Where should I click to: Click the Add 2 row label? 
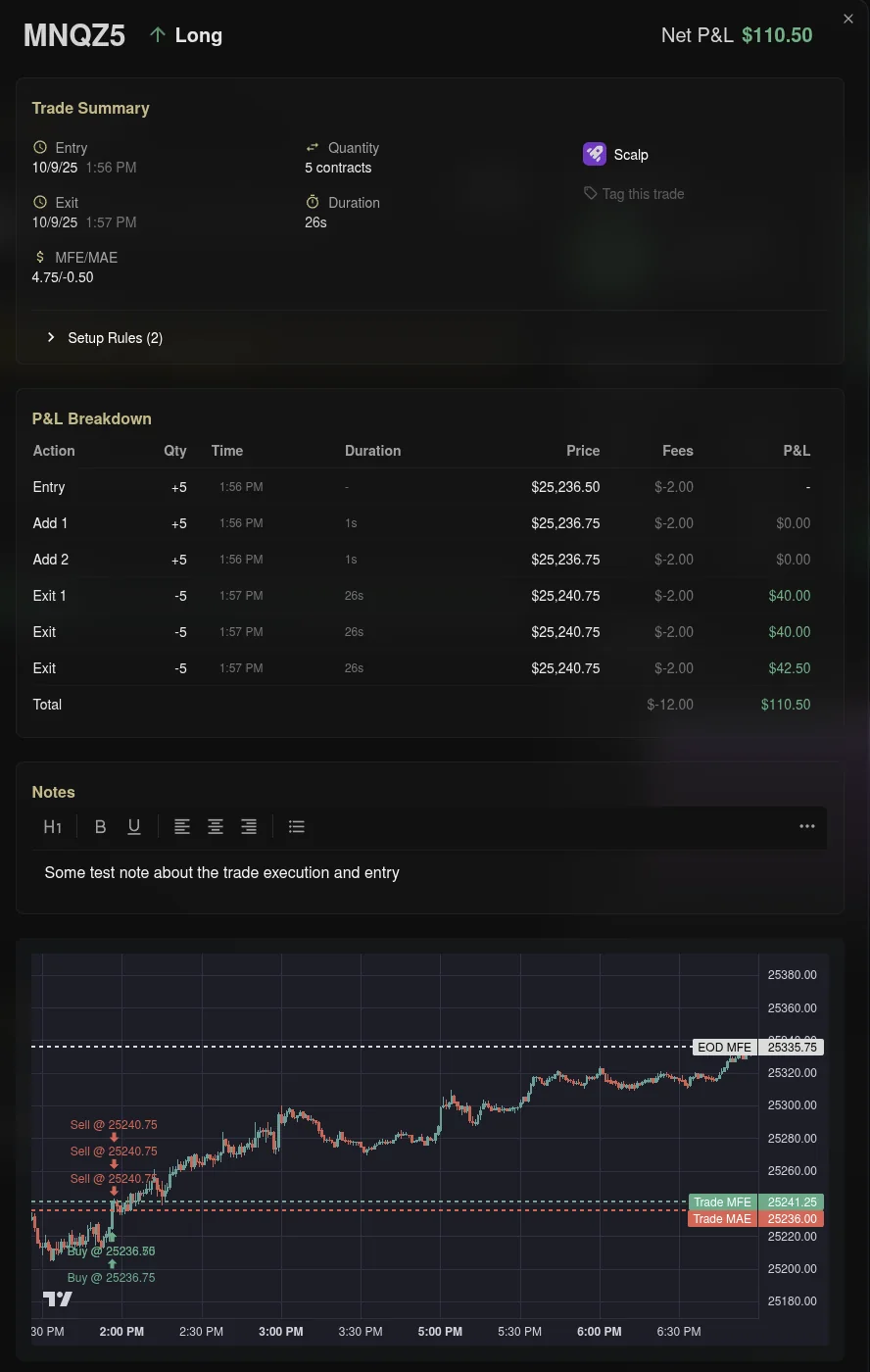[x=51, y=560]
